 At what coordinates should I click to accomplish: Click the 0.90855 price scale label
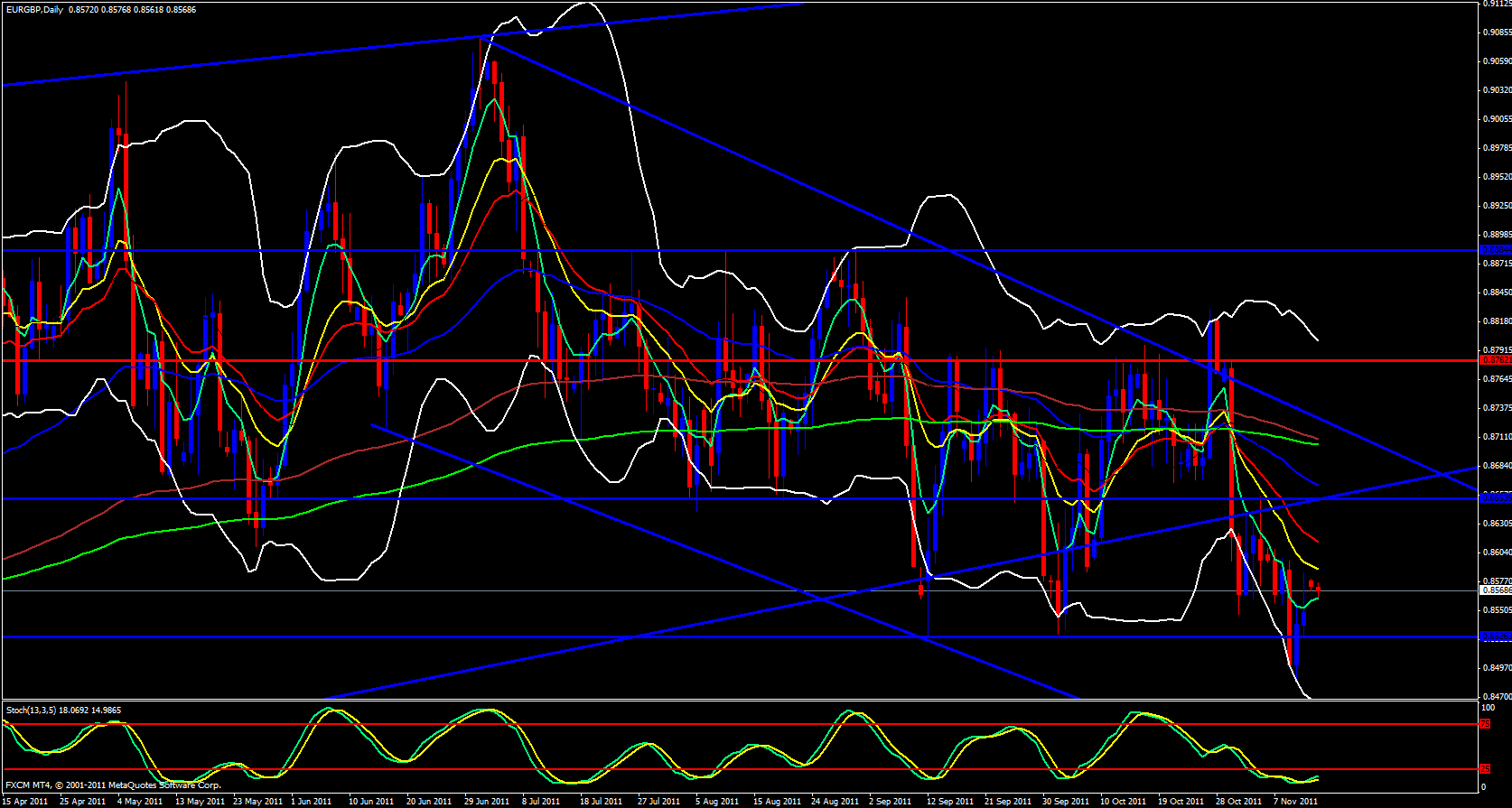(1496, 33)
